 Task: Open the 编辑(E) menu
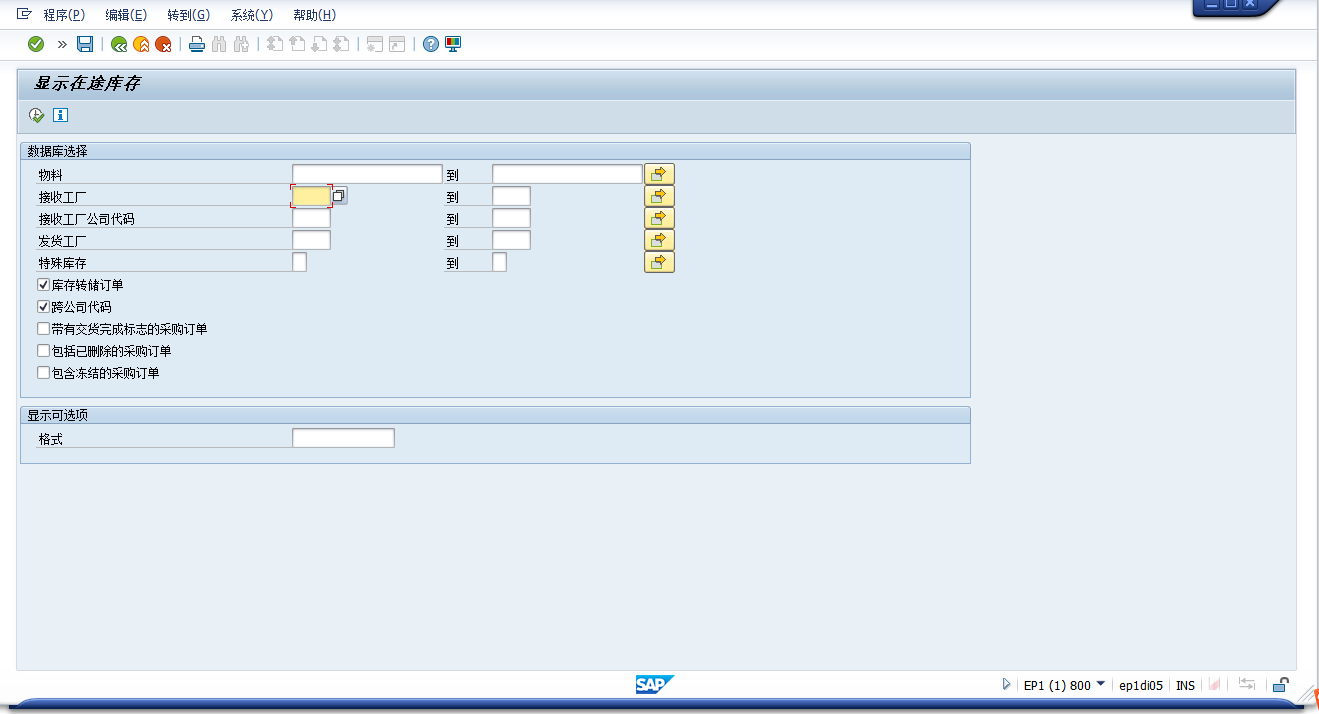(x=126, y=15)
